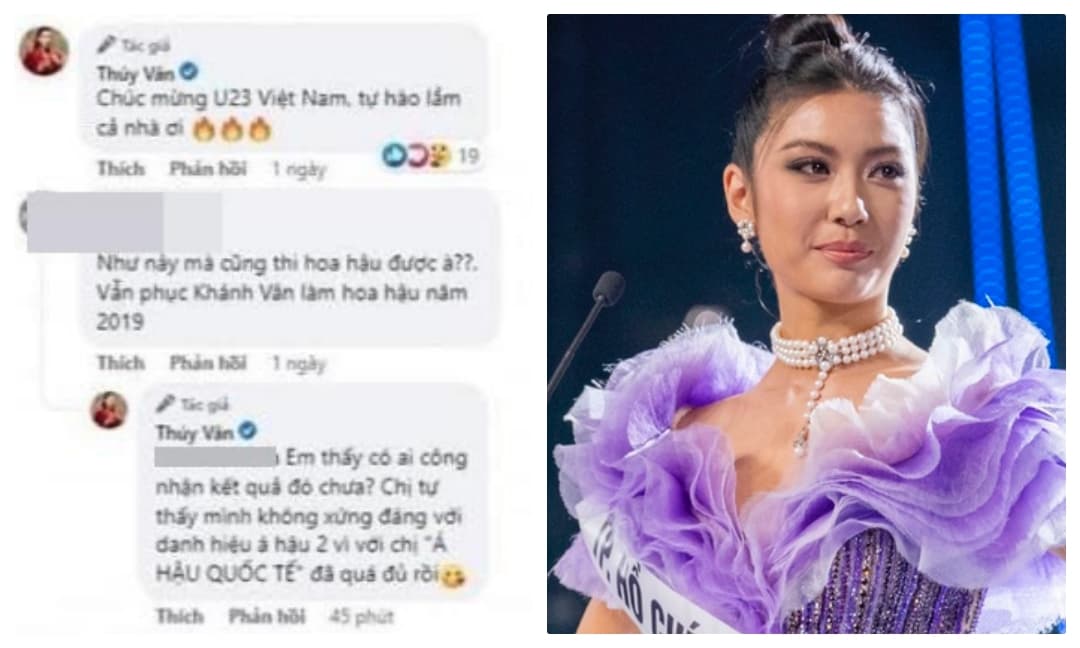
Task: Click the laughing emoji reaction icon
Action: point(439,156)
